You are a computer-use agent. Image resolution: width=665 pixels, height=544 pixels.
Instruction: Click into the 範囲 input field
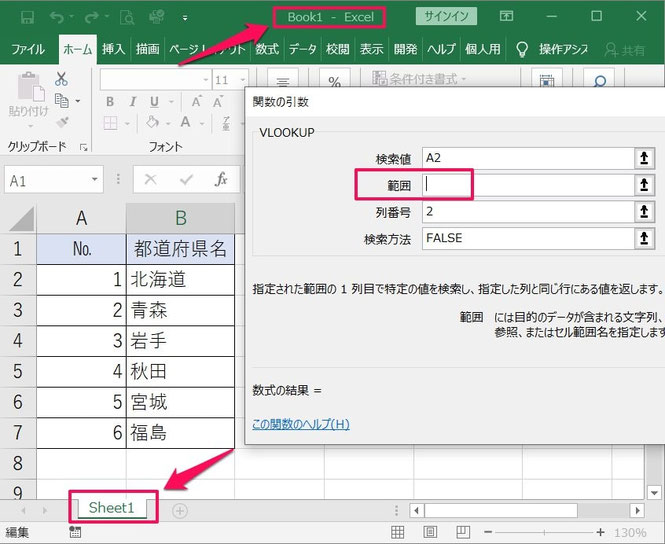[528, 184]
